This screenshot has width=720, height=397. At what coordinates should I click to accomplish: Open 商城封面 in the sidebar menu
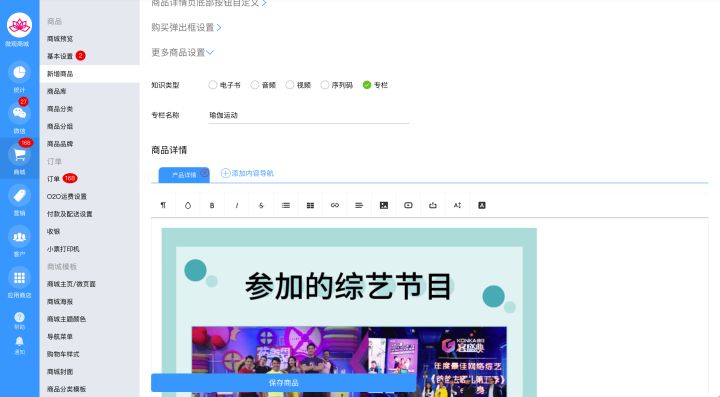tap(60, 372)
